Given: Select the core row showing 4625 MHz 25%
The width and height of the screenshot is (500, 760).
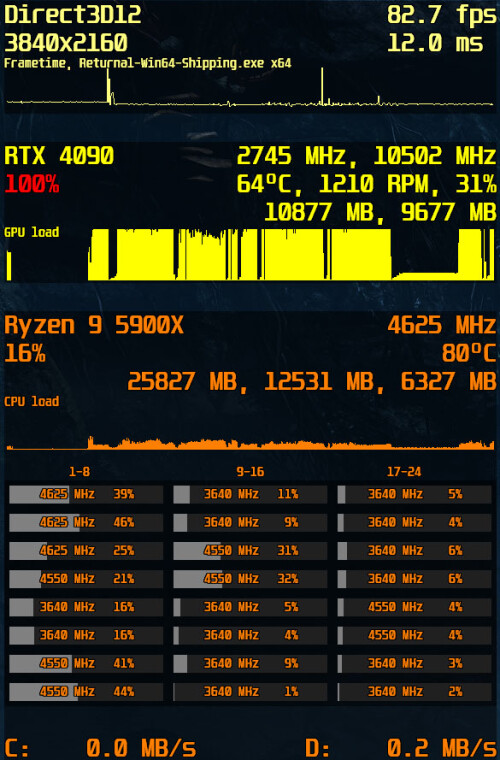Looking at the screenshot, I should [86, 551].
